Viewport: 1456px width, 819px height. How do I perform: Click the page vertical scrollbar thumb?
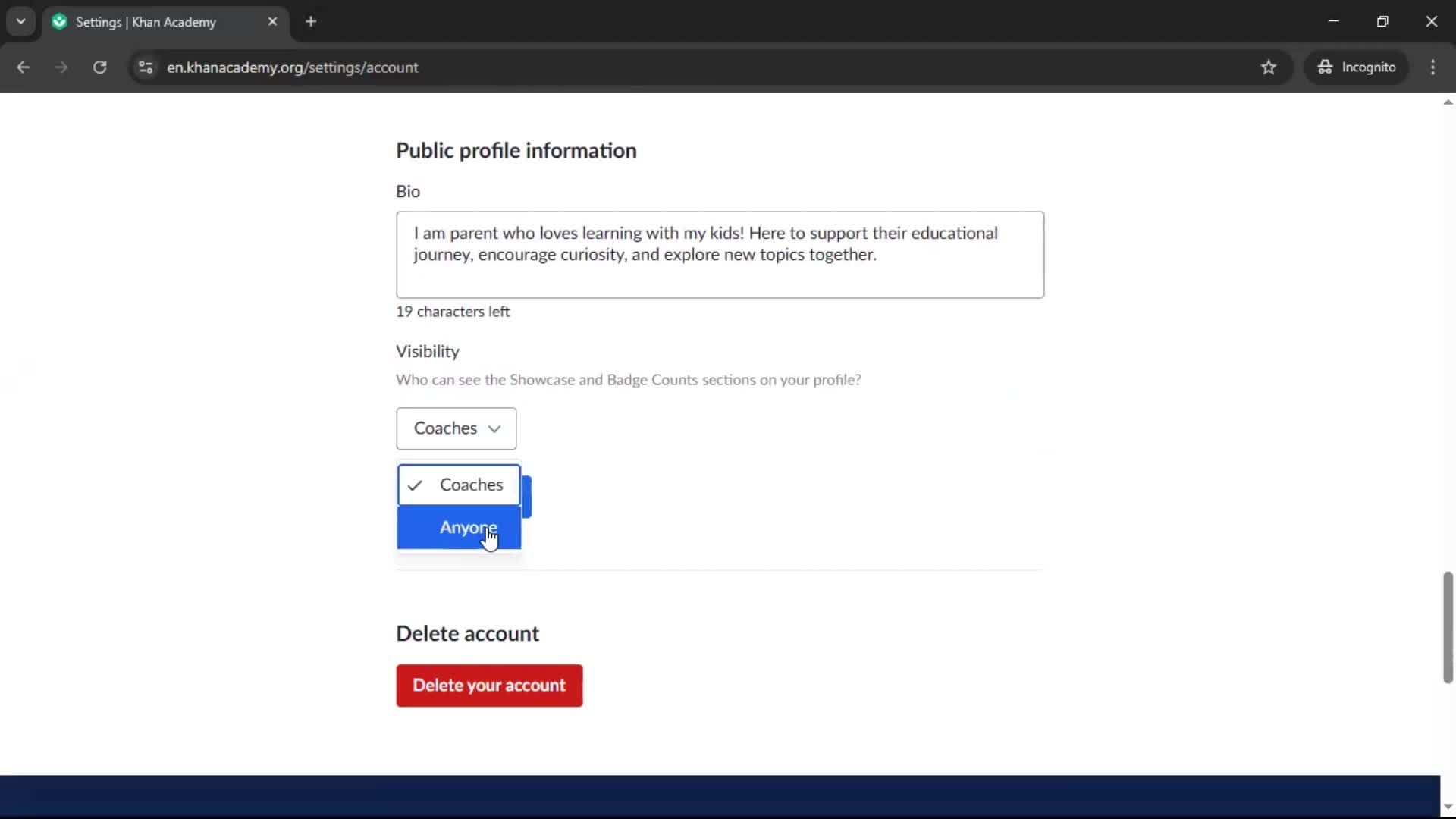click(1448, 627)
